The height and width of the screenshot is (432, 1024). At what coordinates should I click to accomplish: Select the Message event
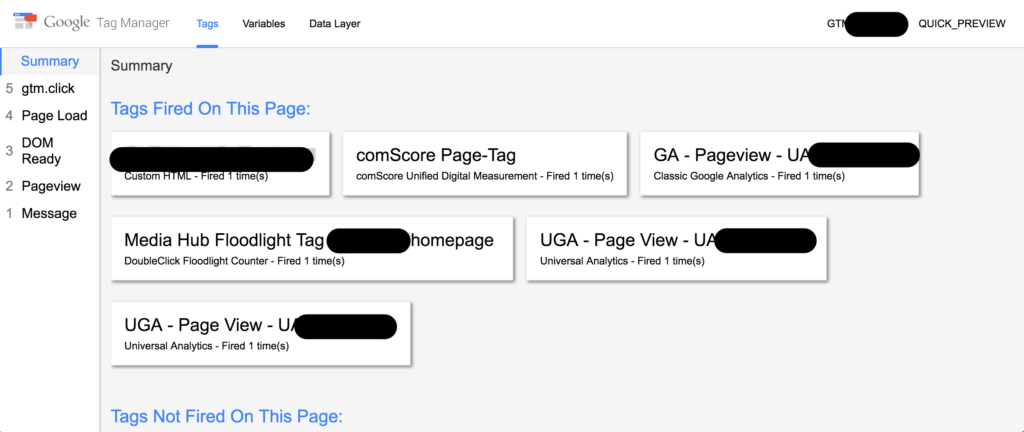50,213
